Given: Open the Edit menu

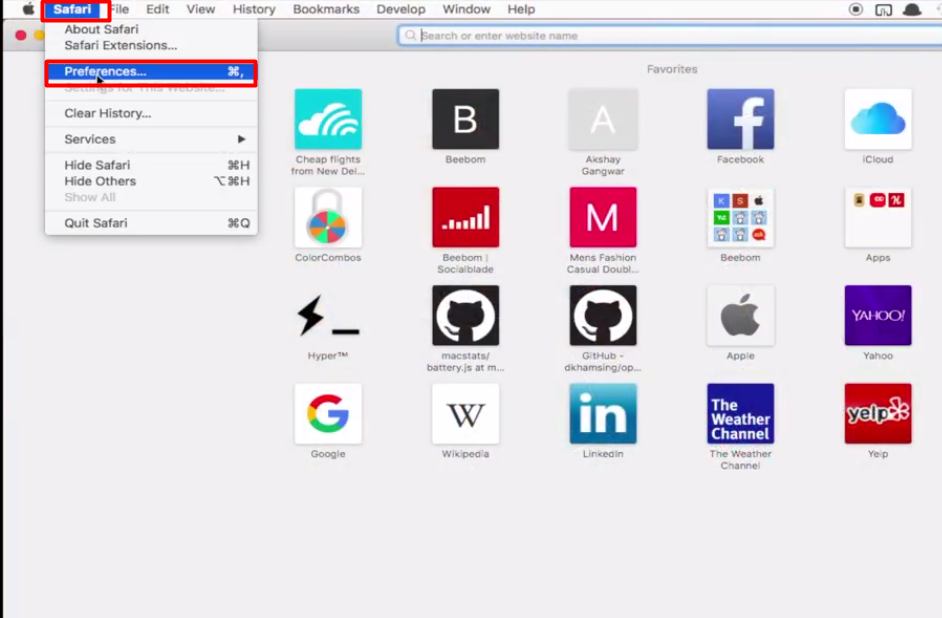Looking at the screenshot, I should (157, 9).
